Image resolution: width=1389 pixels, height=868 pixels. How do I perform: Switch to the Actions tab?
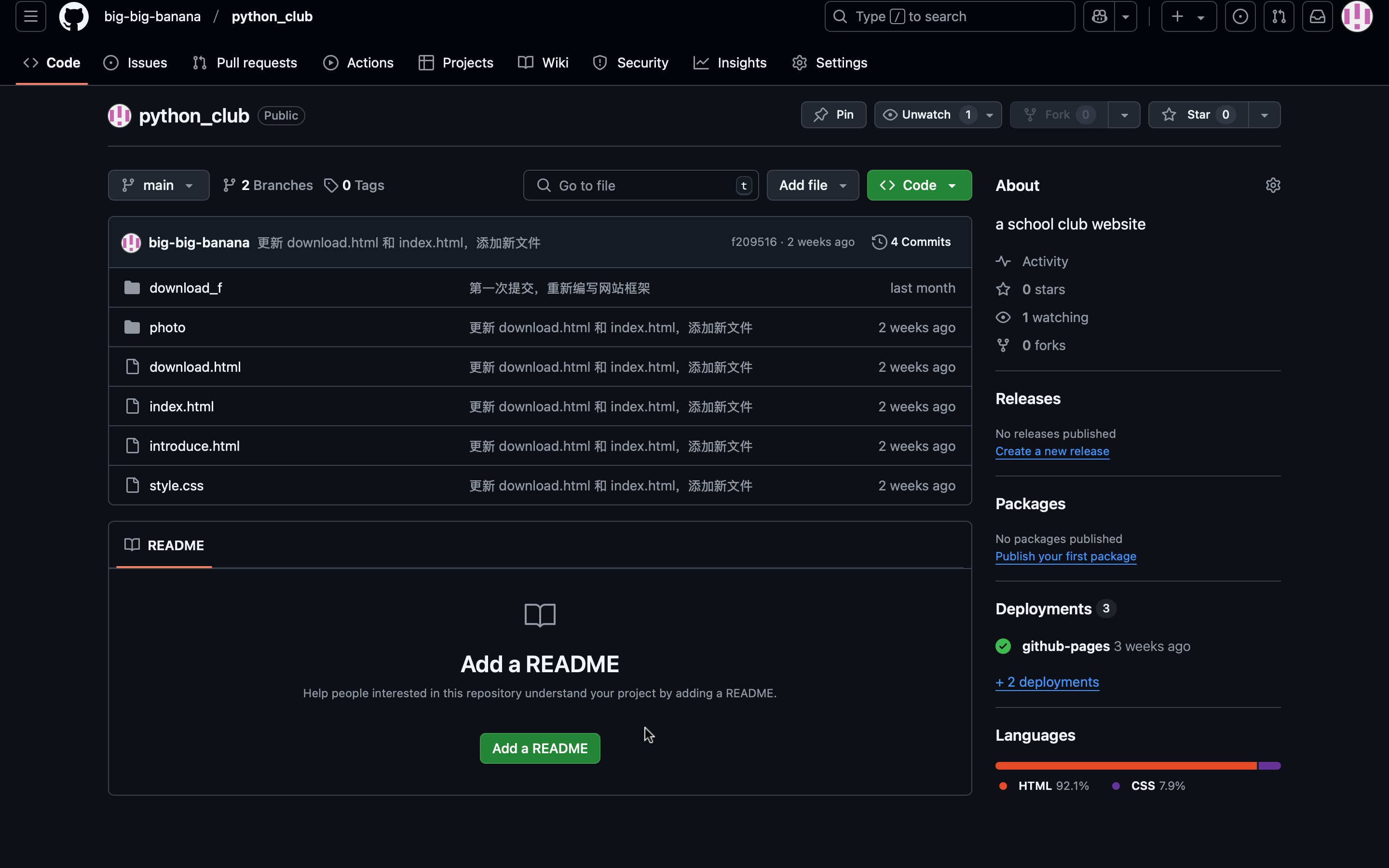click(x=358, y=63)
